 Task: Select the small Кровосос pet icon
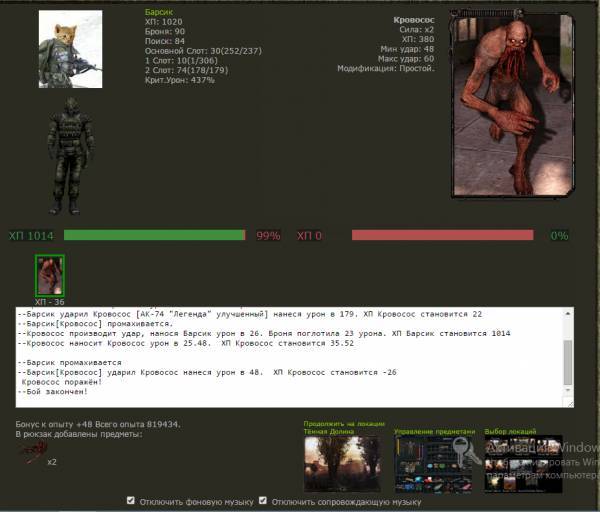coord(49,275)
